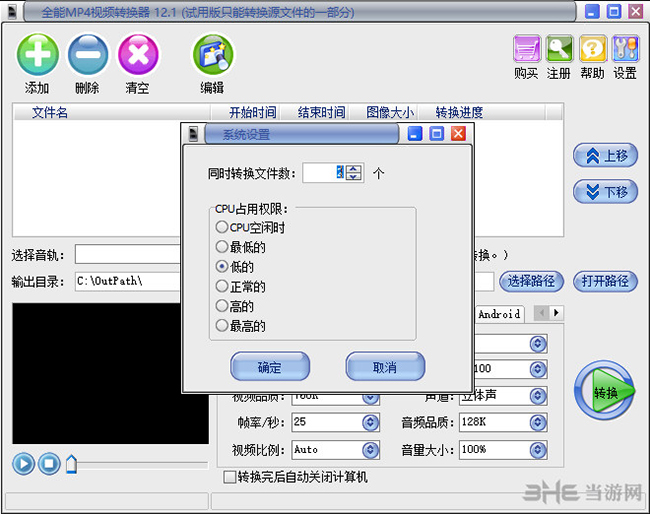Click the Move Down (下移) button
Image resolution: width=650 pixels, height=514 pixels.
click(605, 192)
